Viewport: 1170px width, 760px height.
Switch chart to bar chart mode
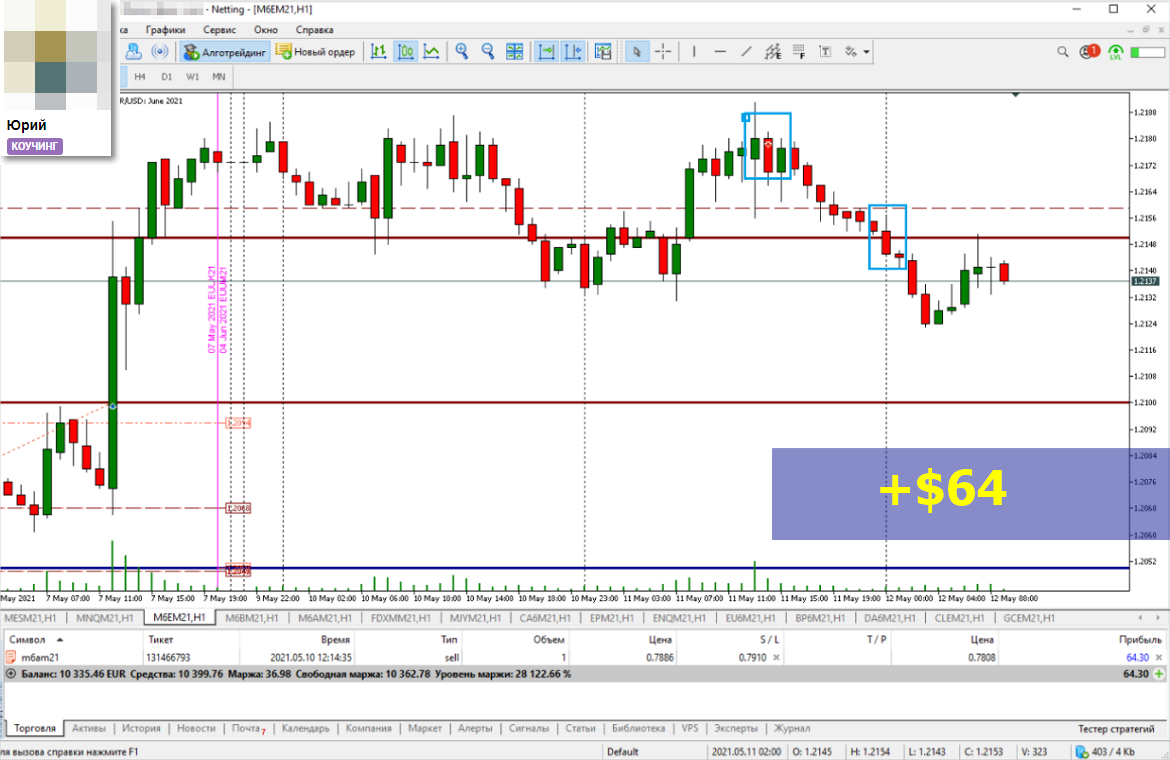coord(379,51)
